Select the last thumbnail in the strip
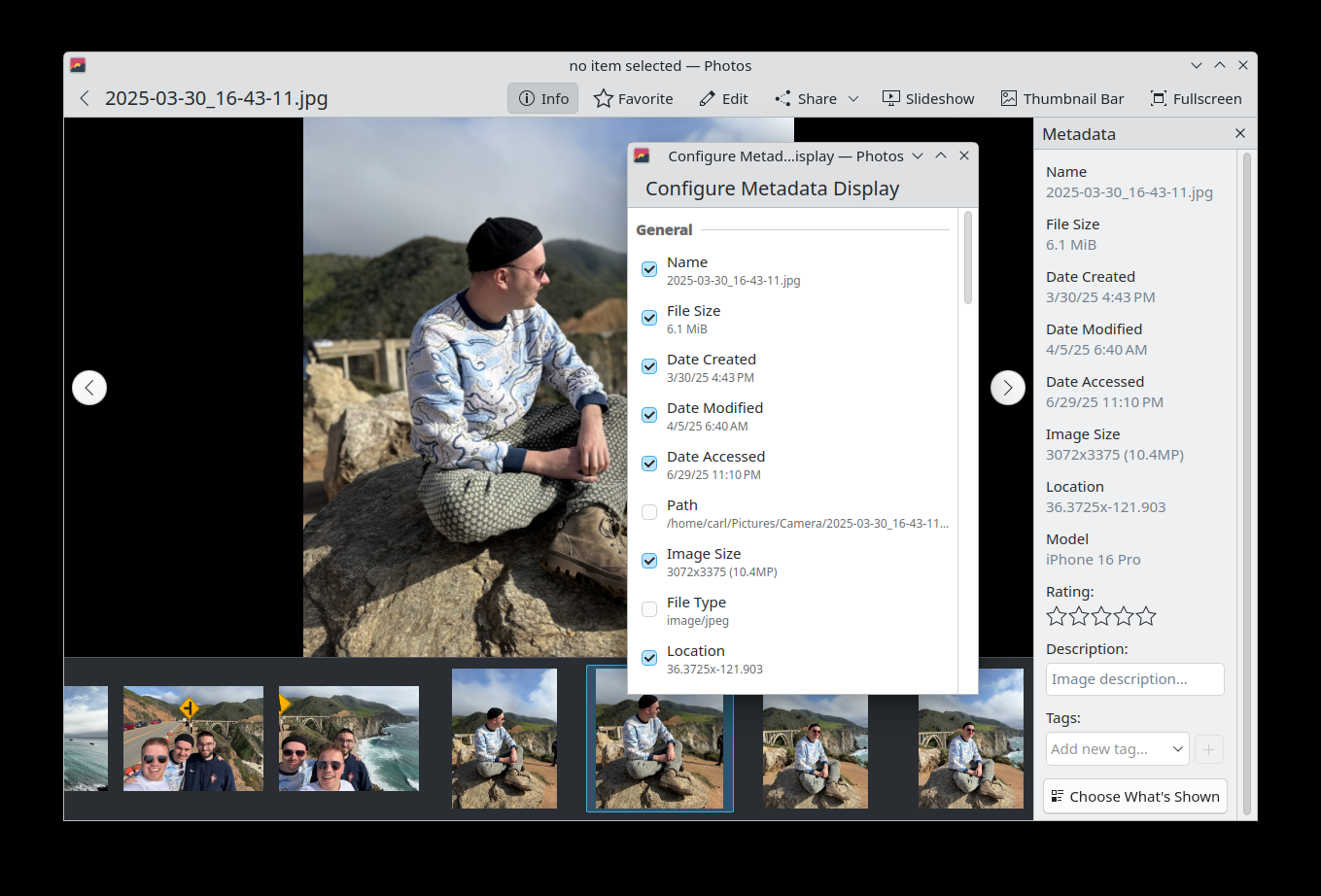This screenshot has height=896, width=1321. click(971, 739)
